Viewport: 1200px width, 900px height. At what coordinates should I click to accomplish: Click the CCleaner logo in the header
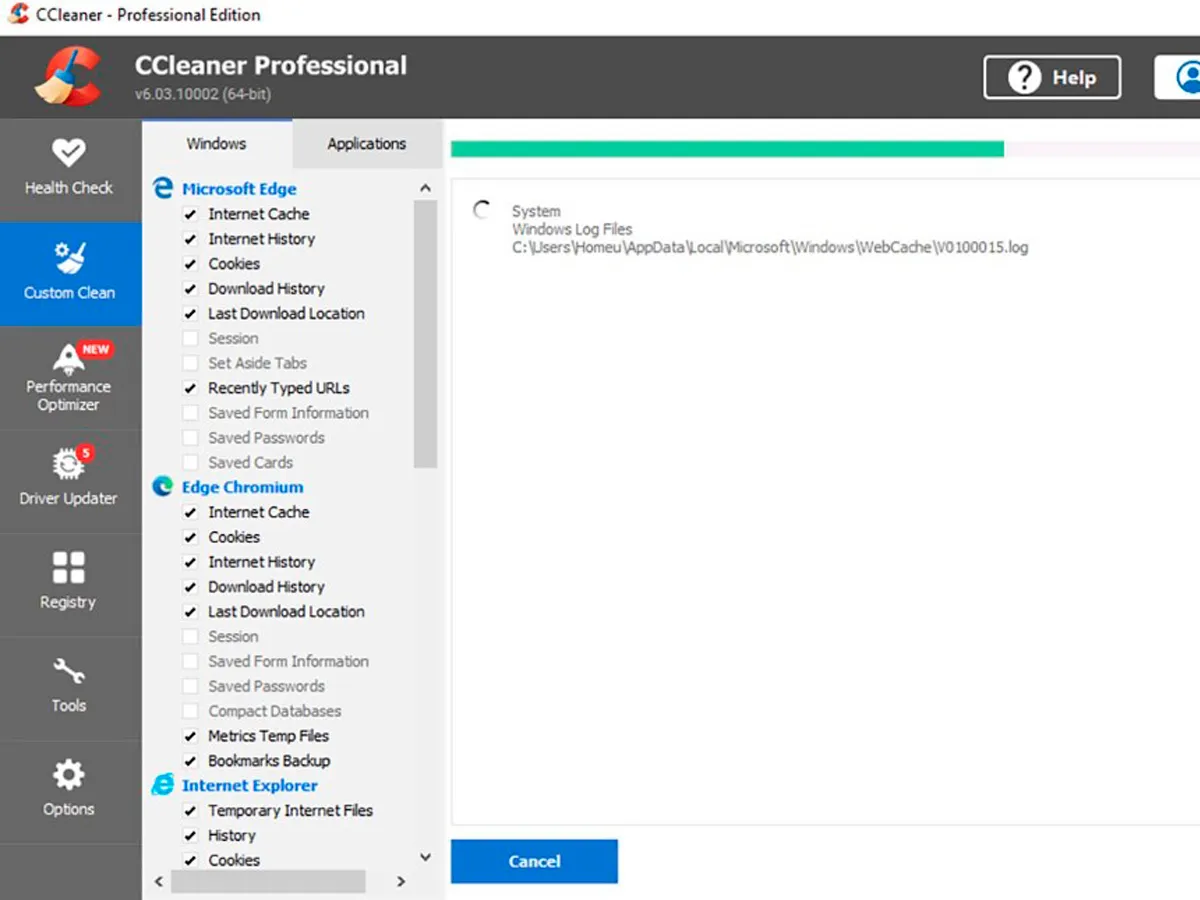[x=67, y=76]
